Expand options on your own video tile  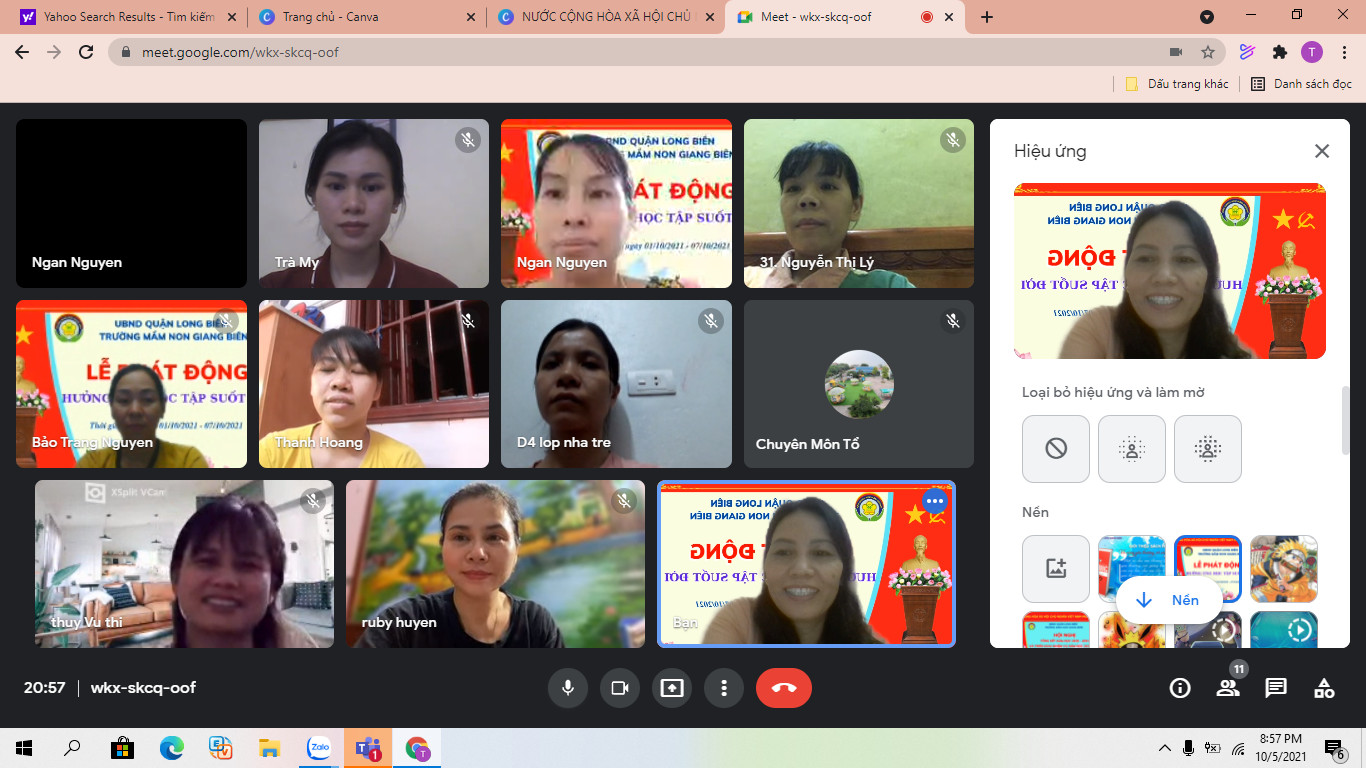(934, 501)
